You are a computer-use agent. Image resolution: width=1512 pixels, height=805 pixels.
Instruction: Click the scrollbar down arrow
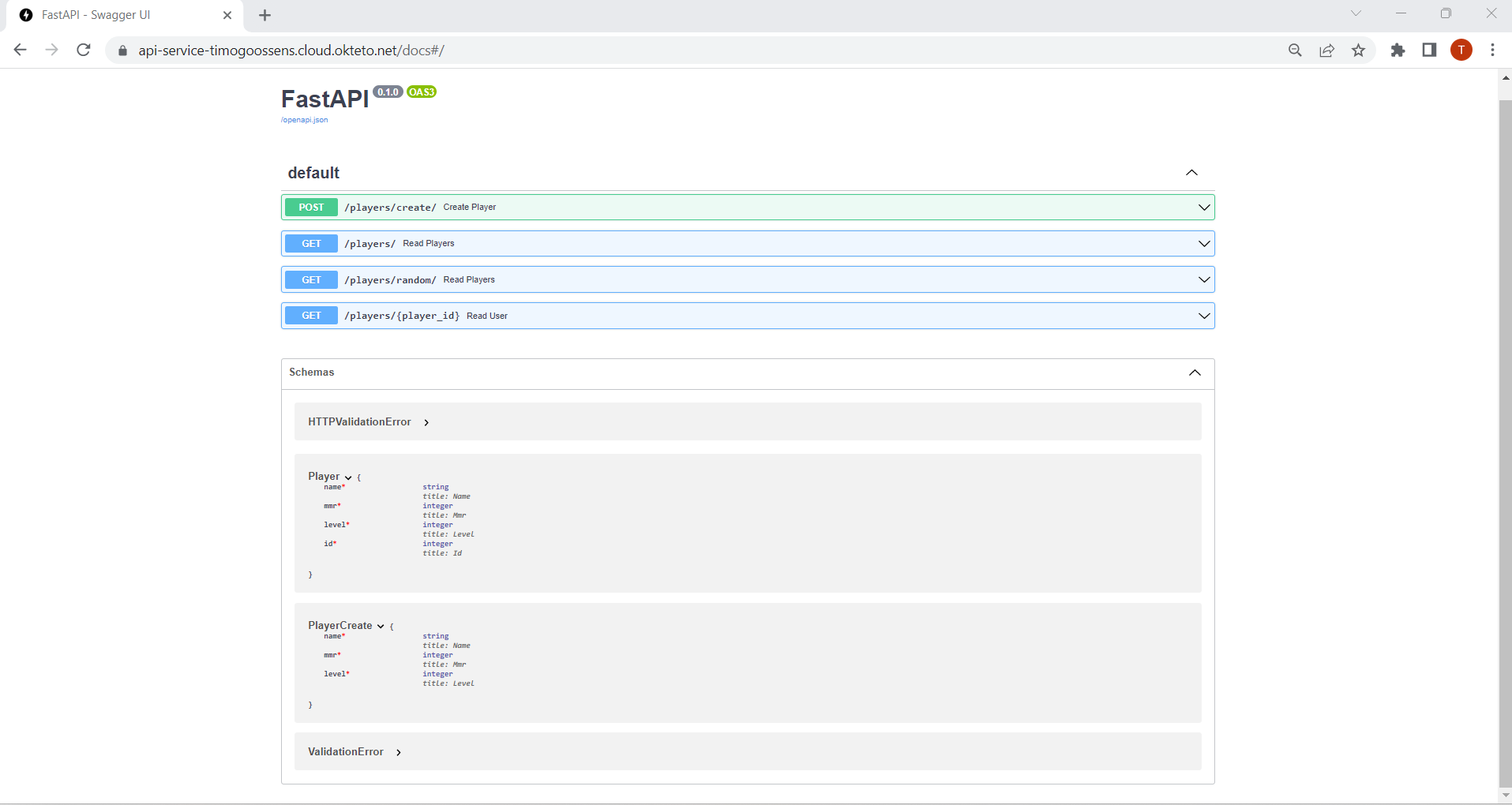[1505, 796]
